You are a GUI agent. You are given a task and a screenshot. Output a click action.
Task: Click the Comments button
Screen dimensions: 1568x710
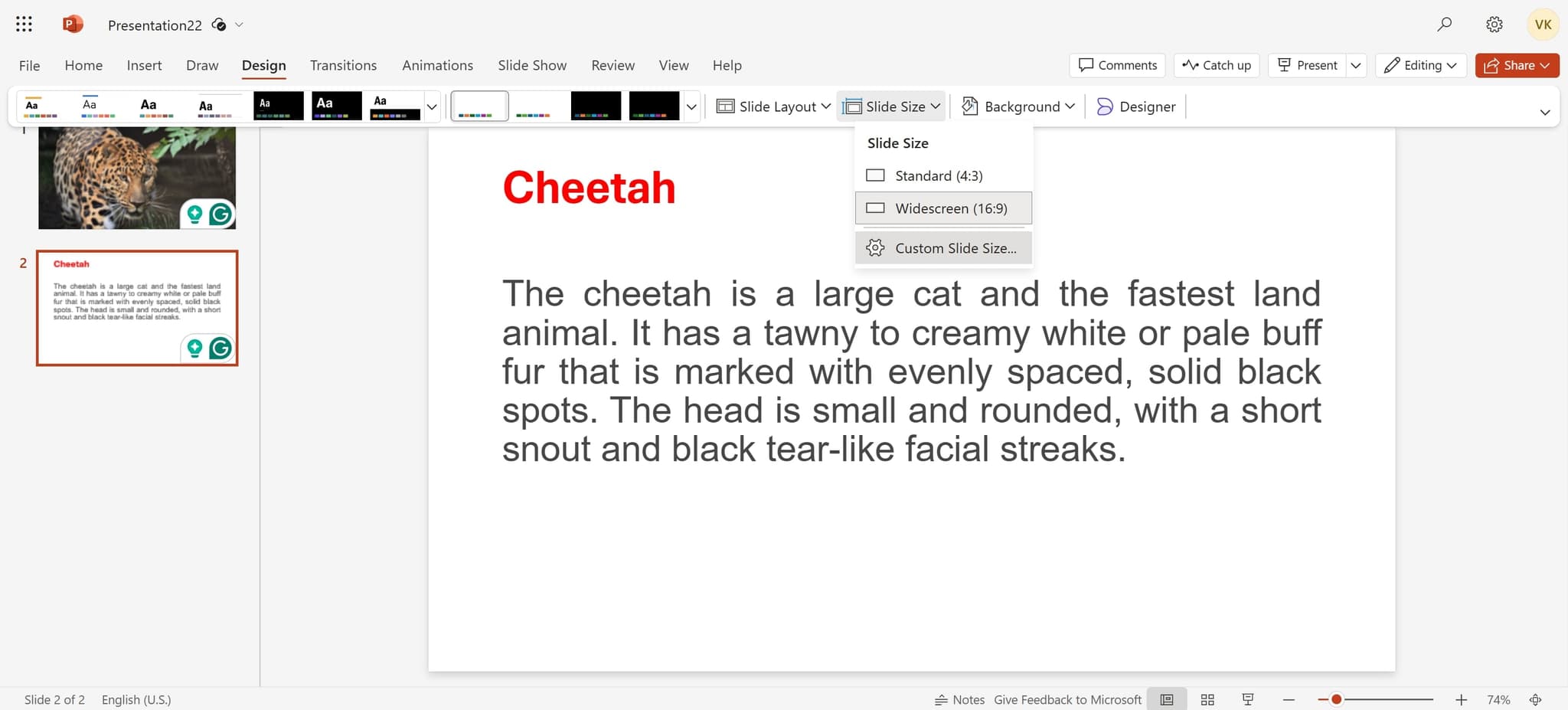tap(1117, 65)
